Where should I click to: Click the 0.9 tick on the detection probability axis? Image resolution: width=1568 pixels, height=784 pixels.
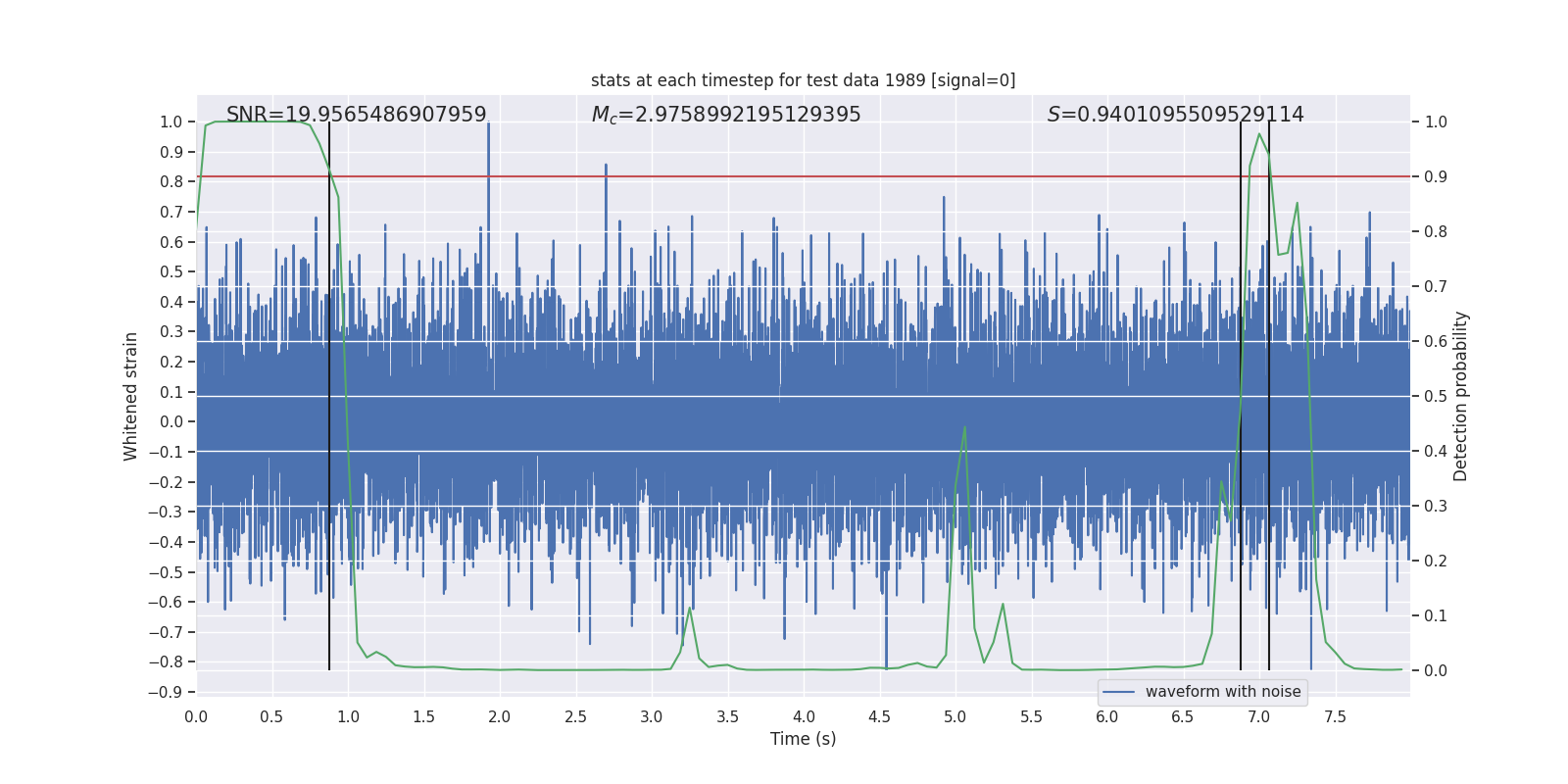[1436, 177]
